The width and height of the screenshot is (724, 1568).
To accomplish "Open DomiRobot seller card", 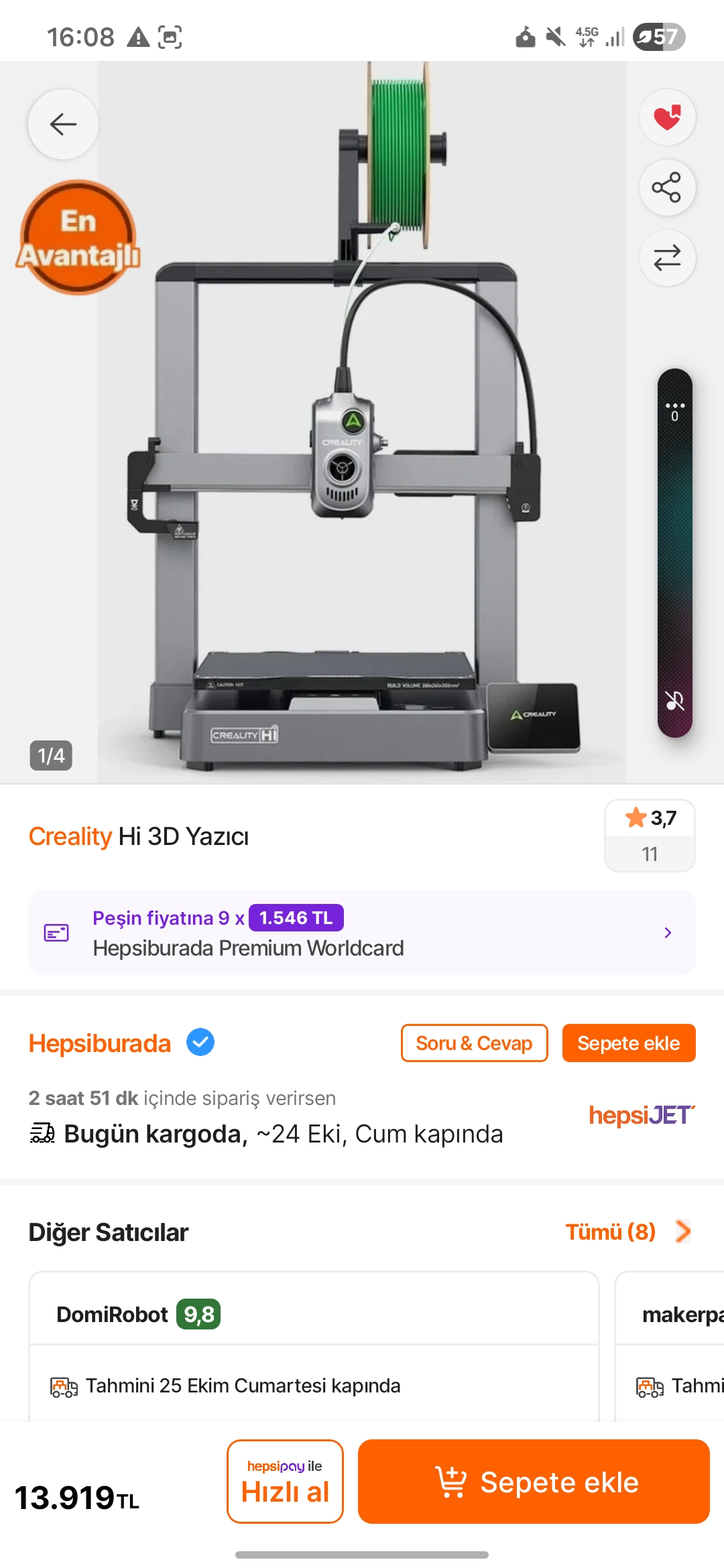I will coord(314,1346).
